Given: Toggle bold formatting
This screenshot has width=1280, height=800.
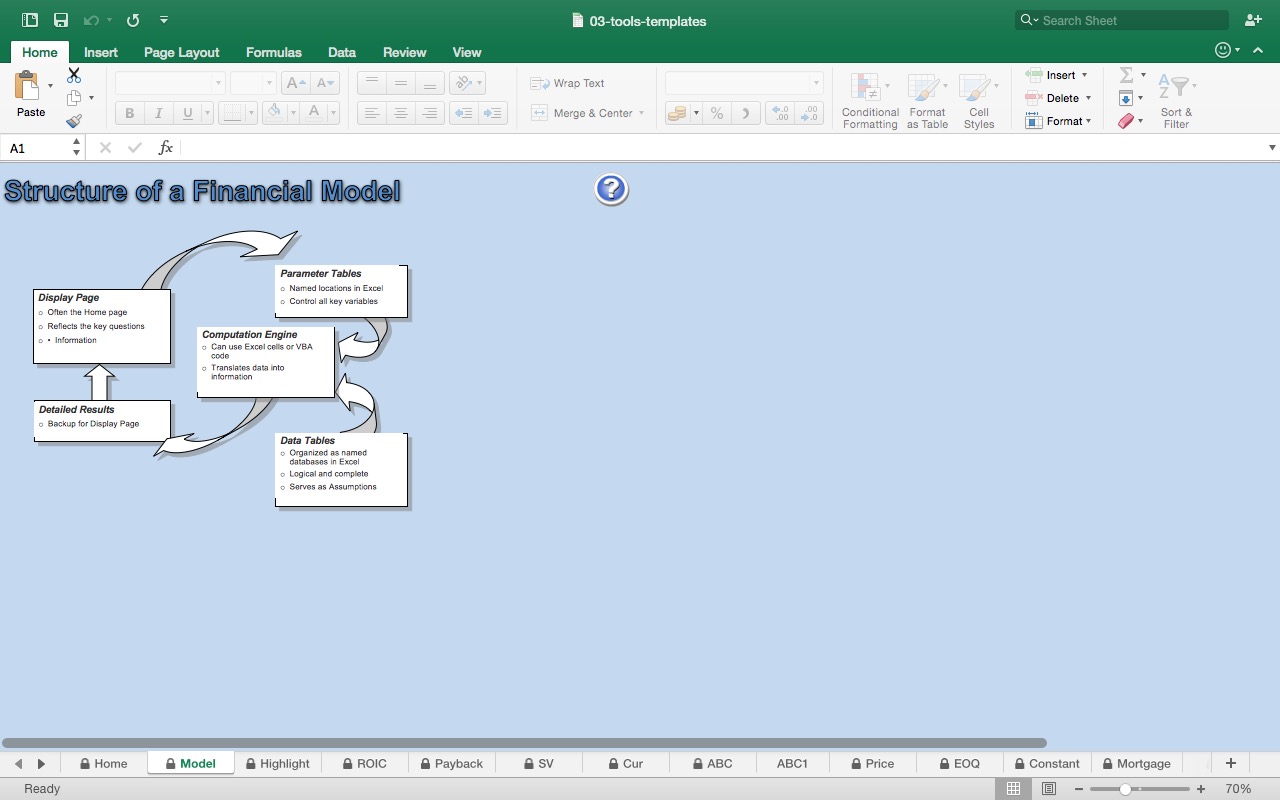Looking at the screenshot, I should [128, 113].
